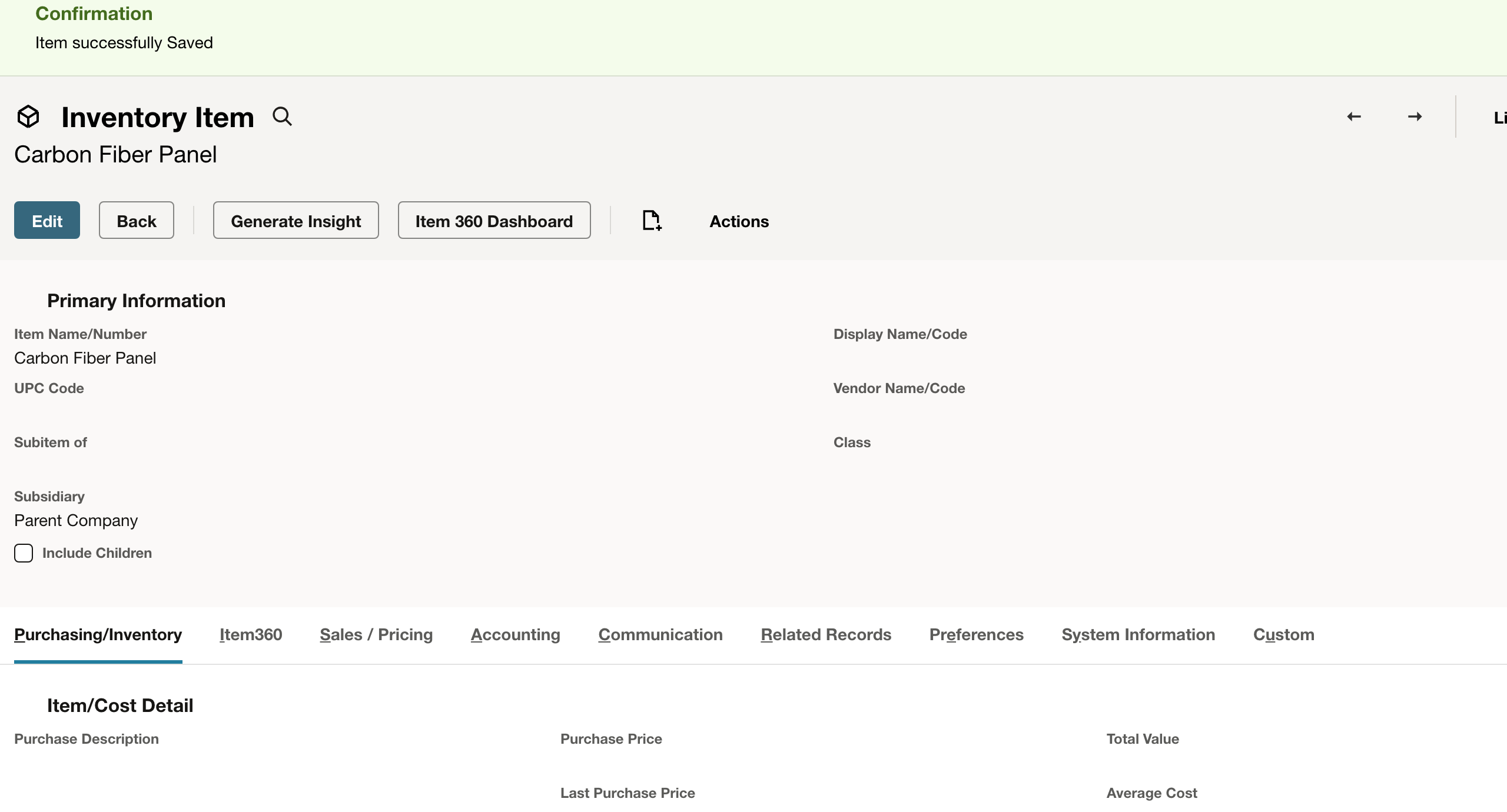Click the Last Purchase Price label
This screenshot has height=812, width=1507.
click(x=628, y=793)
